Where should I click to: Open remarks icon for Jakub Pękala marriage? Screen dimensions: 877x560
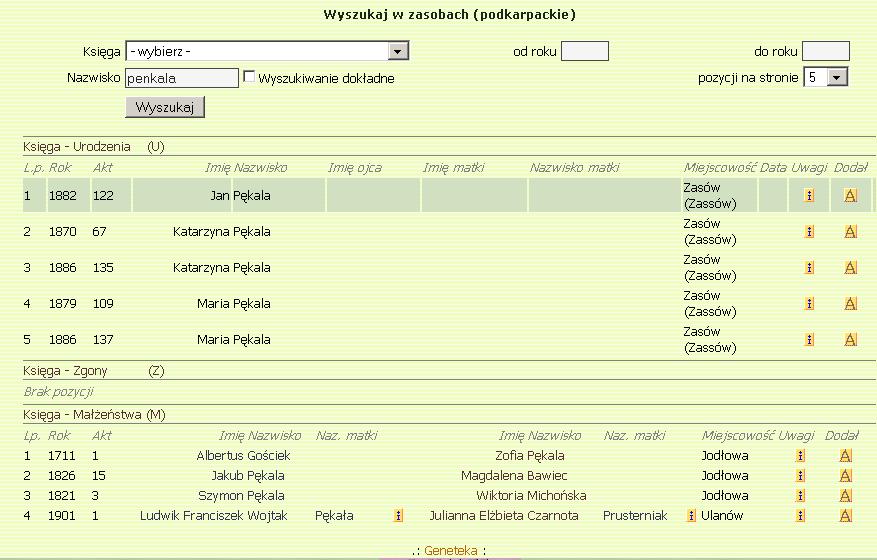[x=800, y=476]
